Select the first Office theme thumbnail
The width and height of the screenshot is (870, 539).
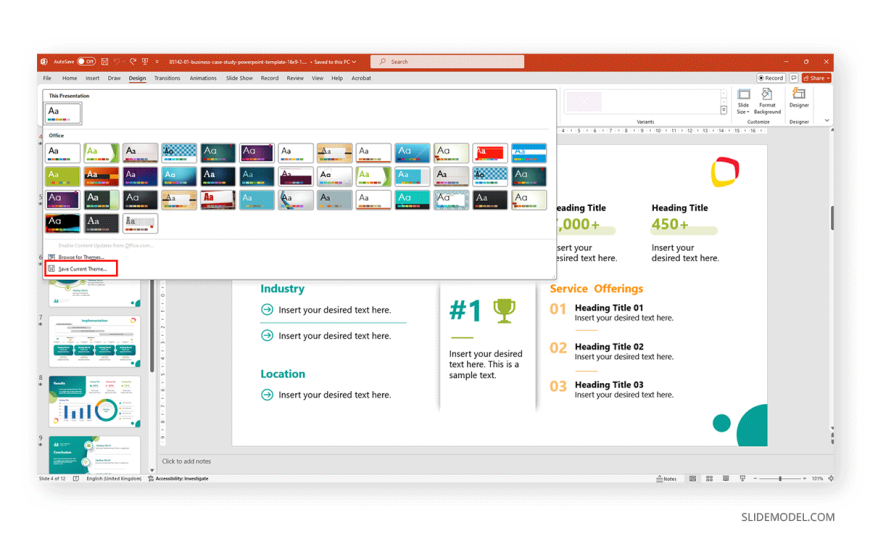point(63,153)
